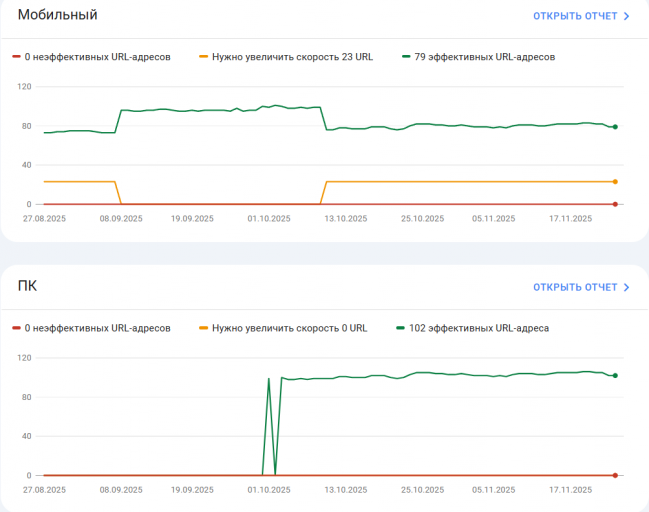Click red endpoint dot on mobile chart
Viewport: 649px width, 512px height.
[615, 204]
